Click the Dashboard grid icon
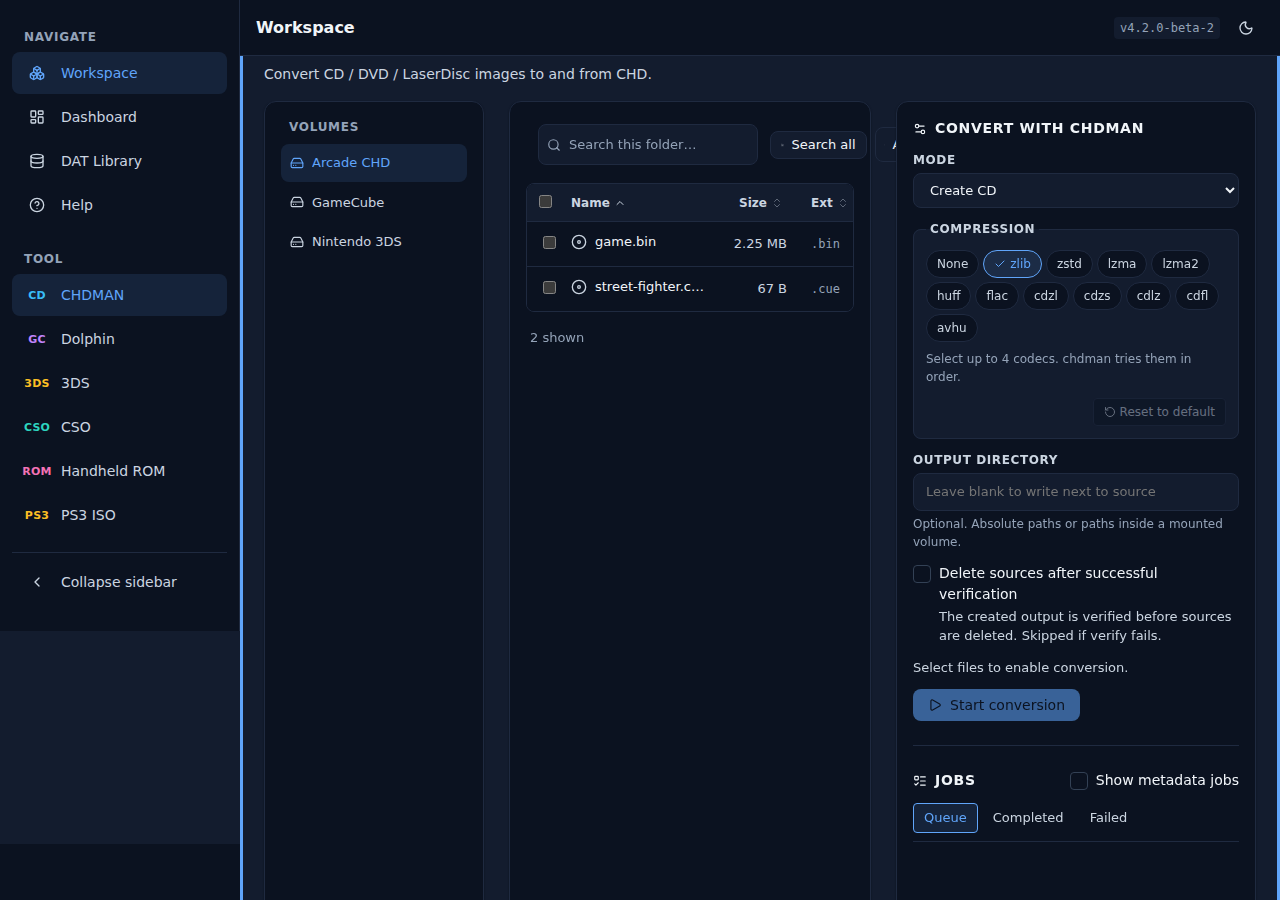 click(x=37, y=117)
